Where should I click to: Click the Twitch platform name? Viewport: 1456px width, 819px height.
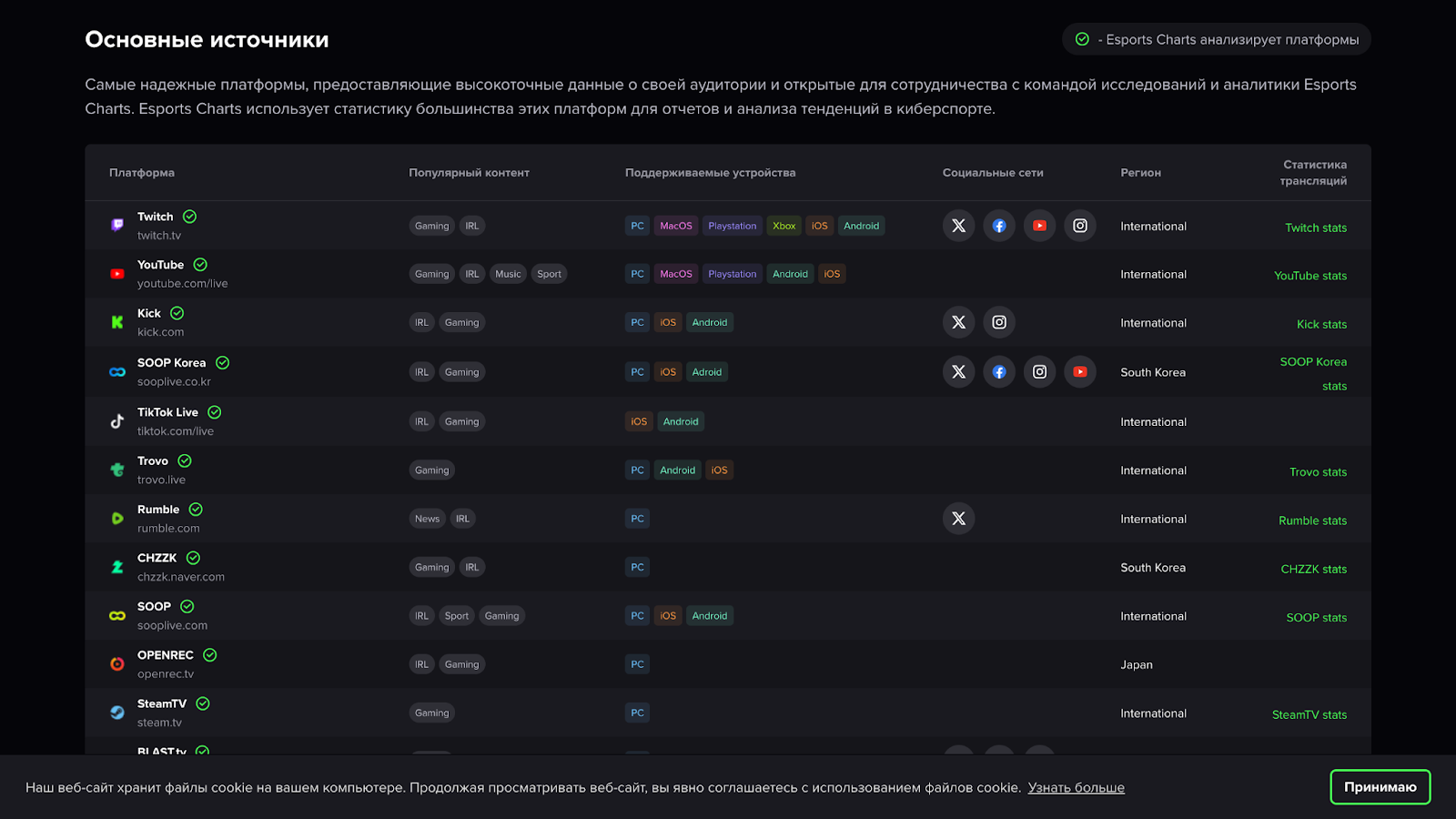click(155, 217)
